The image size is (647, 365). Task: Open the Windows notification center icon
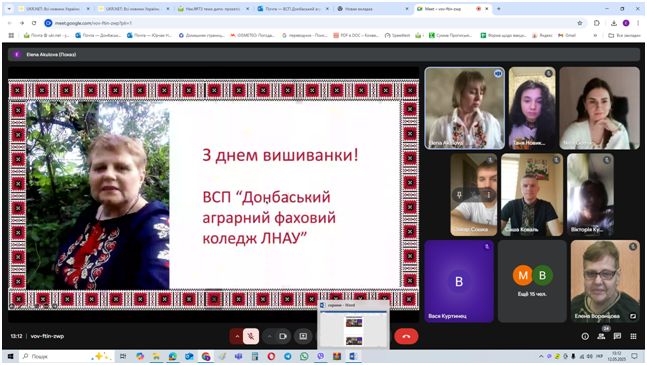[635, 356]
